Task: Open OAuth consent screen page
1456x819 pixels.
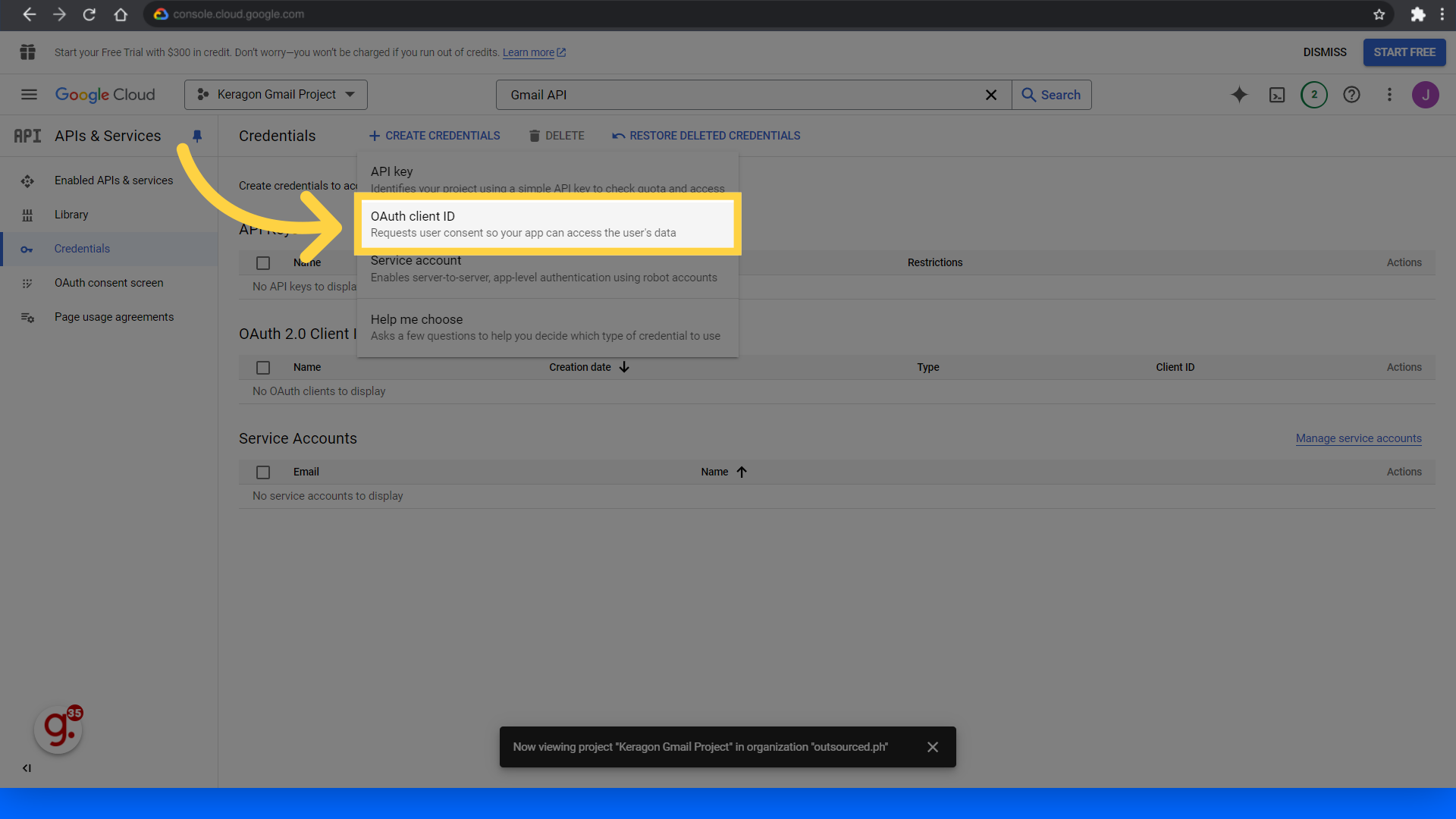Action: [108, 283]
